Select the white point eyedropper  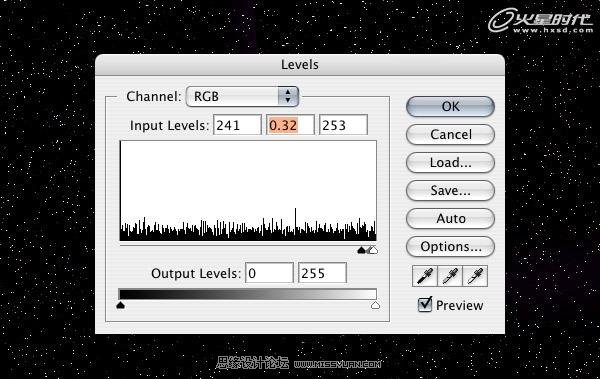475,276
